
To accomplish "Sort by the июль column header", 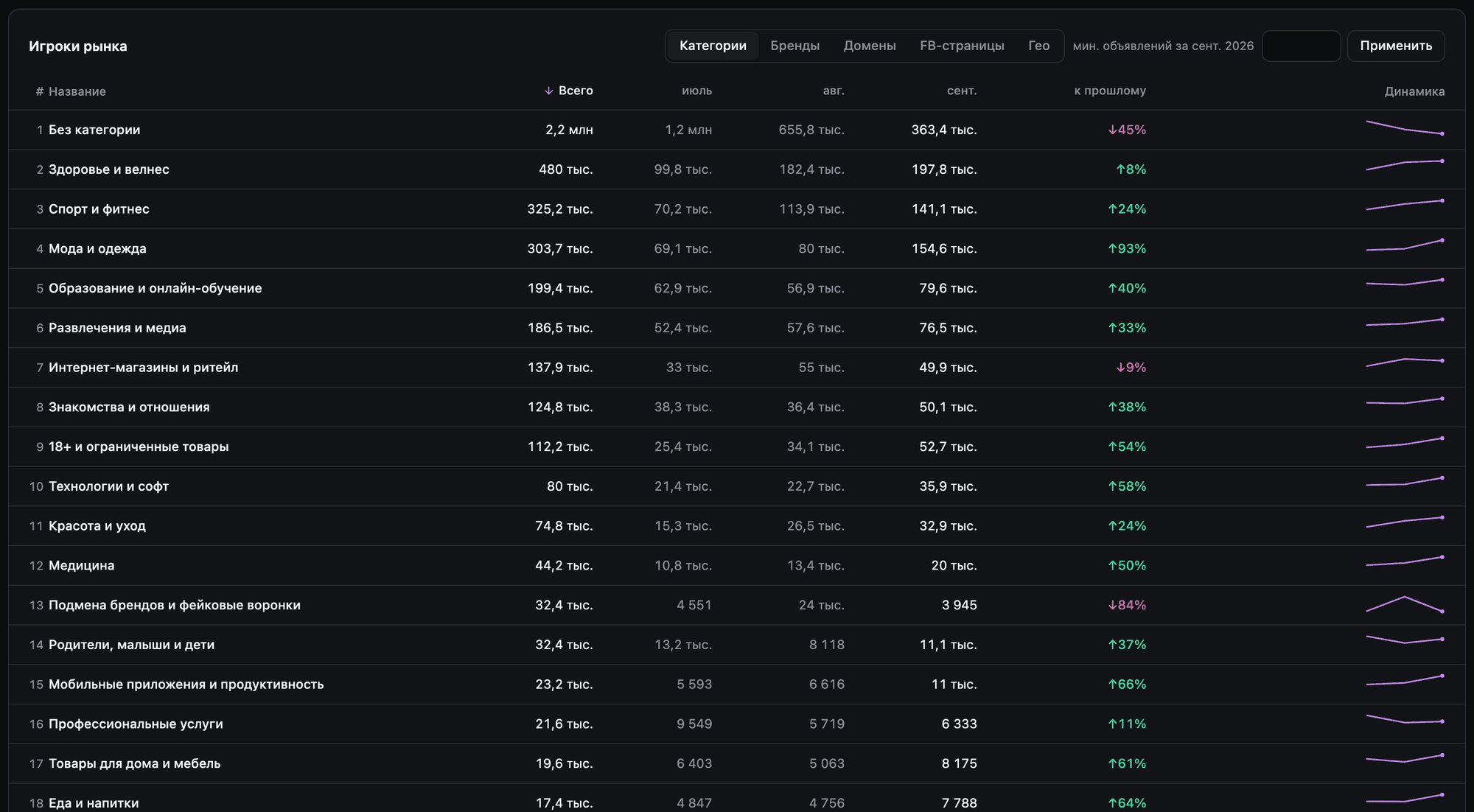I will [696, 91].
